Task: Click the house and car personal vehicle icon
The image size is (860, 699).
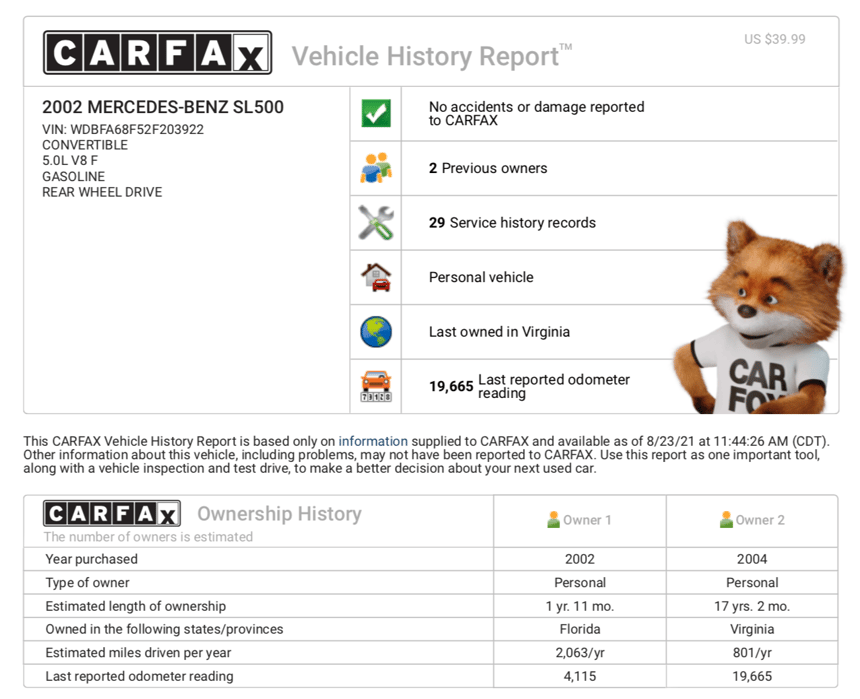Action: click(x=376, y=277)
